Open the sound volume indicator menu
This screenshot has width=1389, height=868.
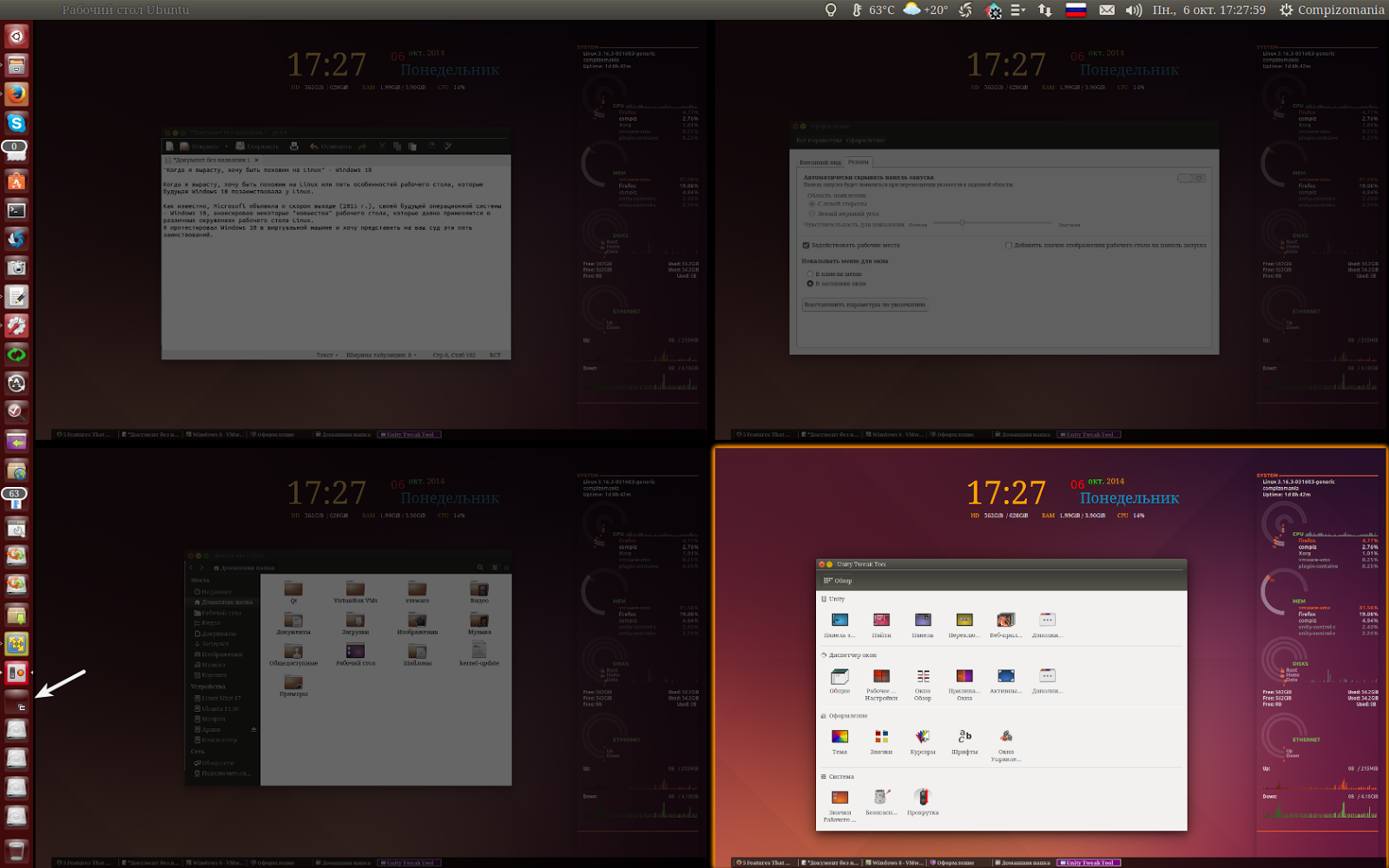tap(1134, 10)
